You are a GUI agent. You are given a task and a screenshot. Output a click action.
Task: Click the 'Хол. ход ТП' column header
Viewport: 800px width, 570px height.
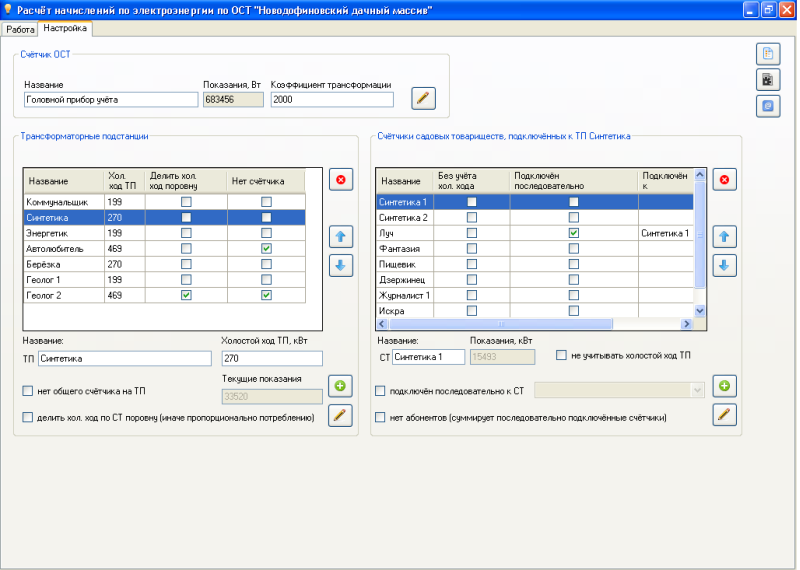(x=124, y=181)
